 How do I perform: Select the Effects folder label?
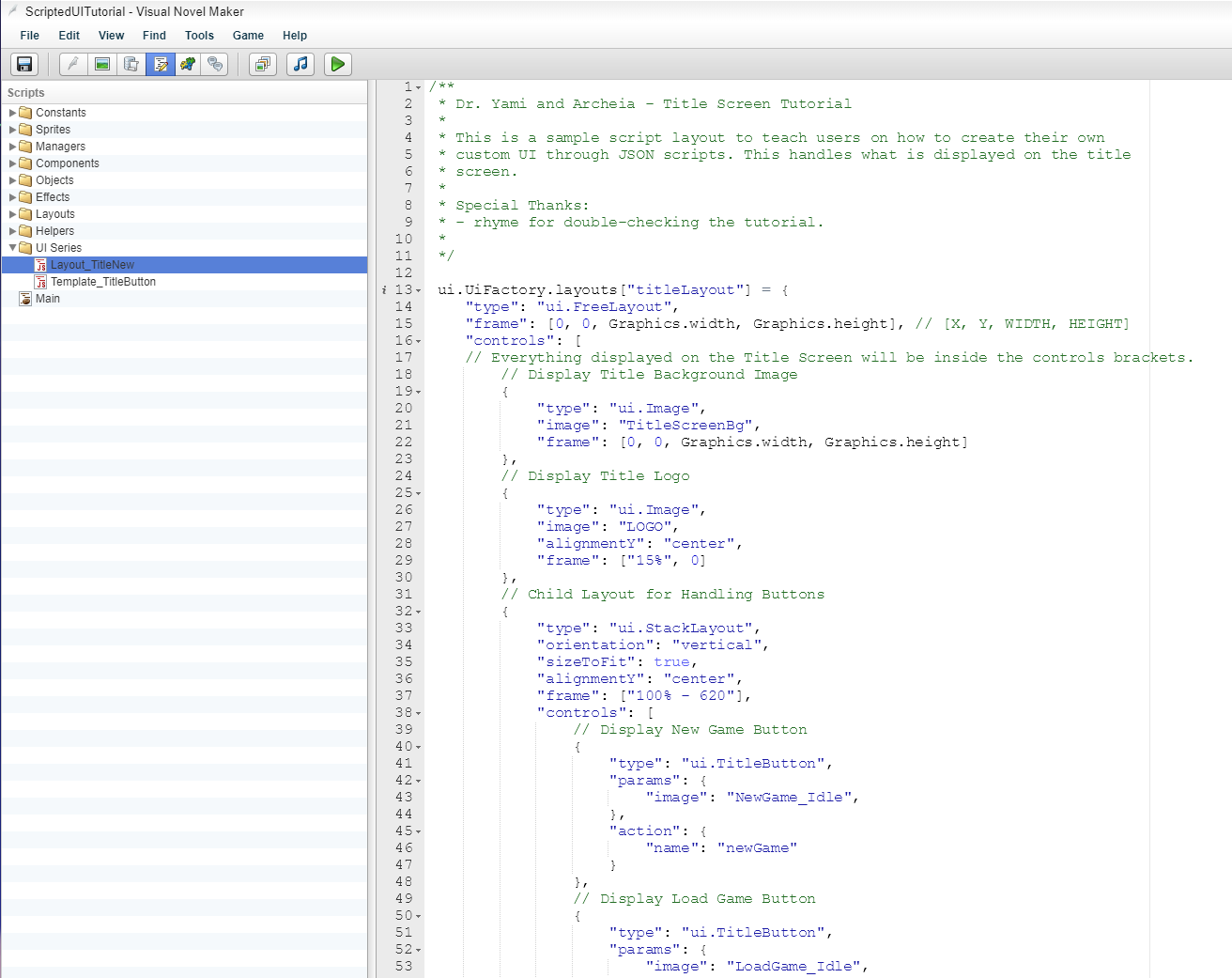53,197
